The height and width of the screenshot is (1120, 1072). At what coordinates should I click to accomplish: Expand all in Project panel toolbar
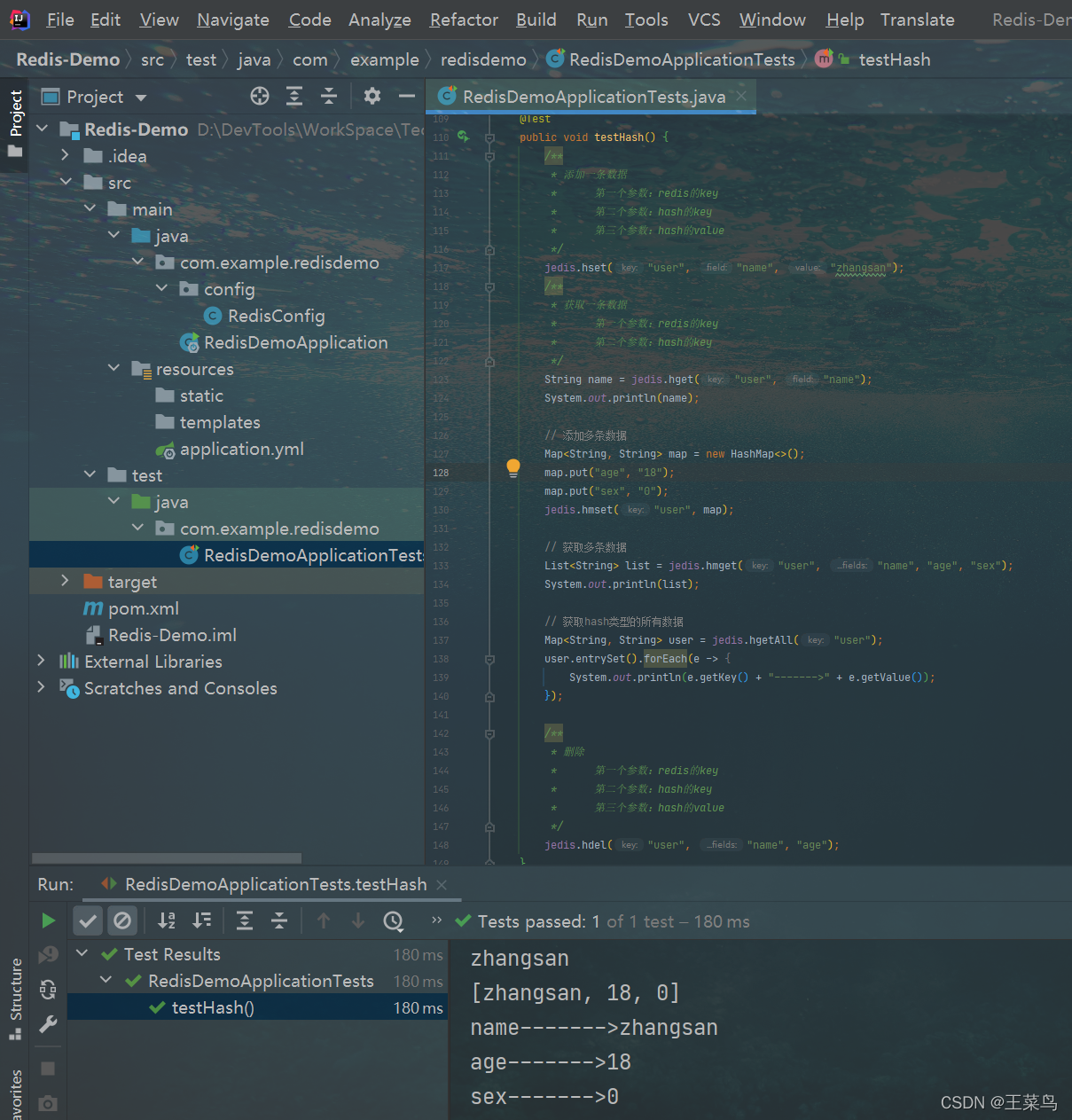294,96
